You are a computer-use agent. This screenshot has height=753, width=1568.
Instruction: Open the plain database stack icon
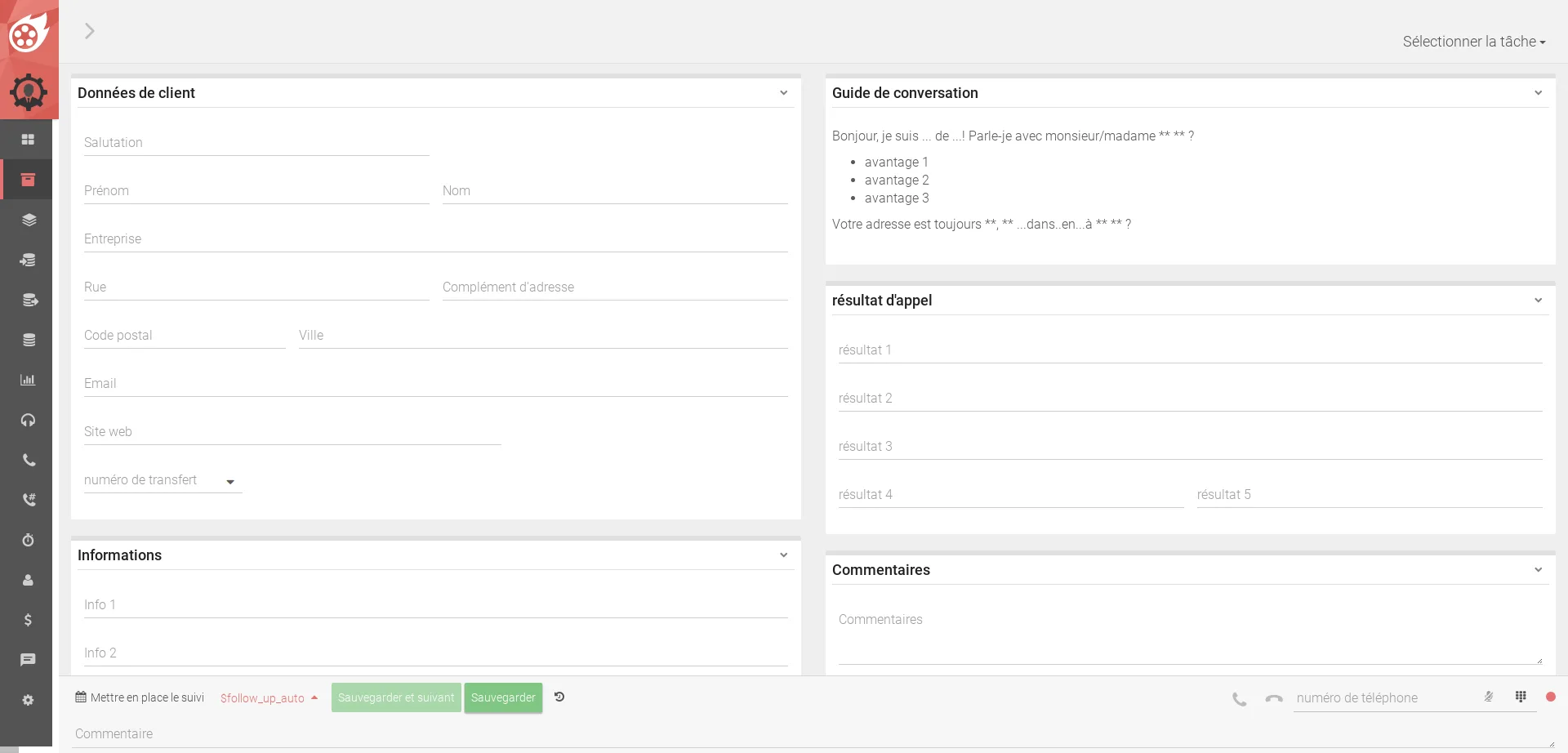(29, 340)
